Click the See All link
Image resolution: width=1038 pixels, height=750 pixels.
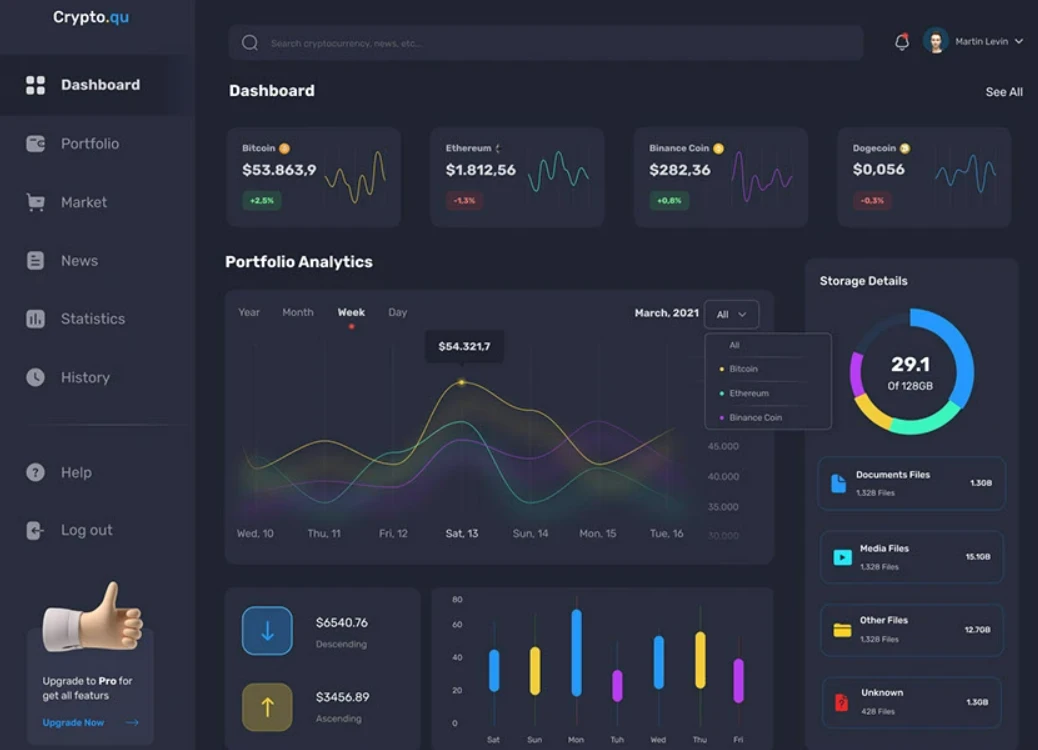[1004, 92]
